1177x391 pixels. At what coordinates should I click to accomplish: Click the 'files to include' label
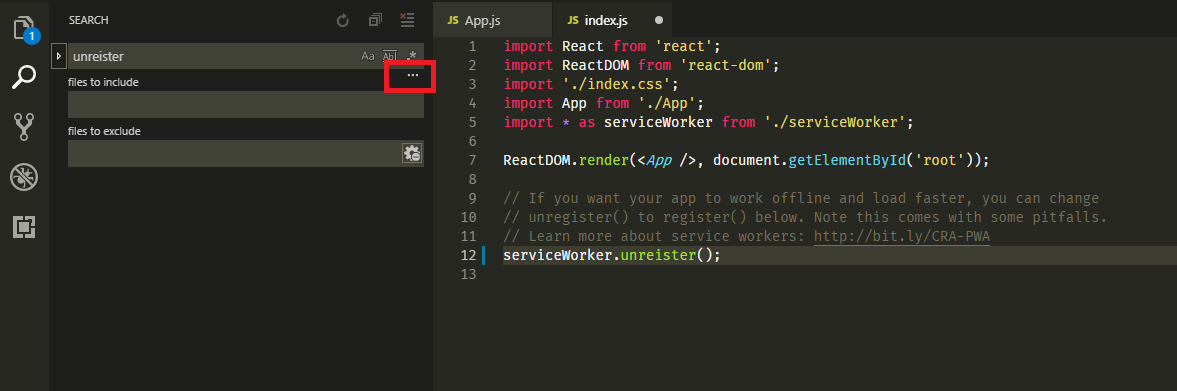point(104,82)
